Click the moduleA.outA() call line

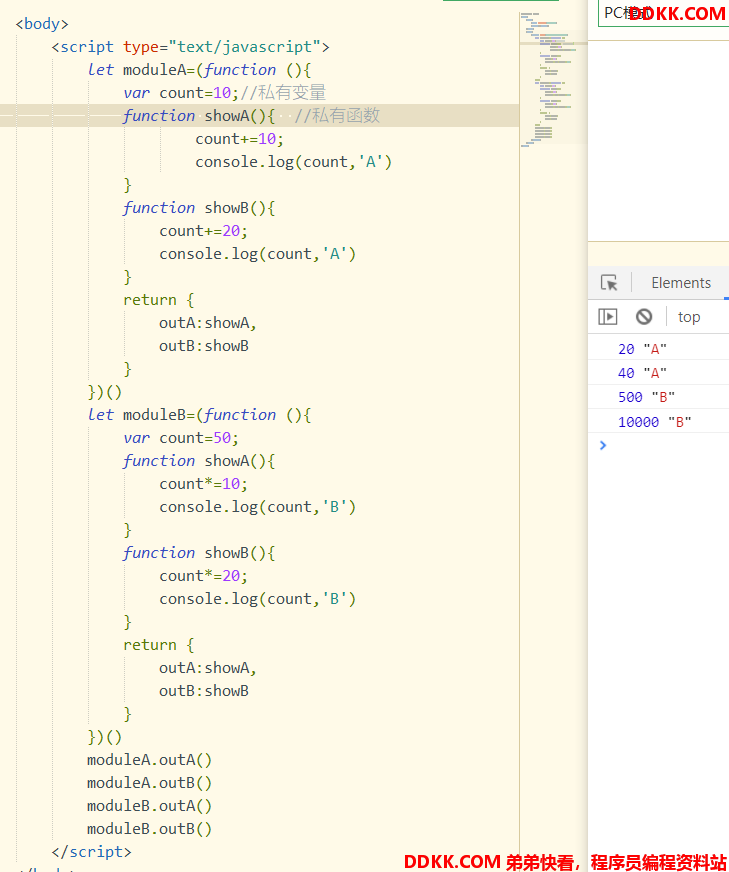pos(150,760)
